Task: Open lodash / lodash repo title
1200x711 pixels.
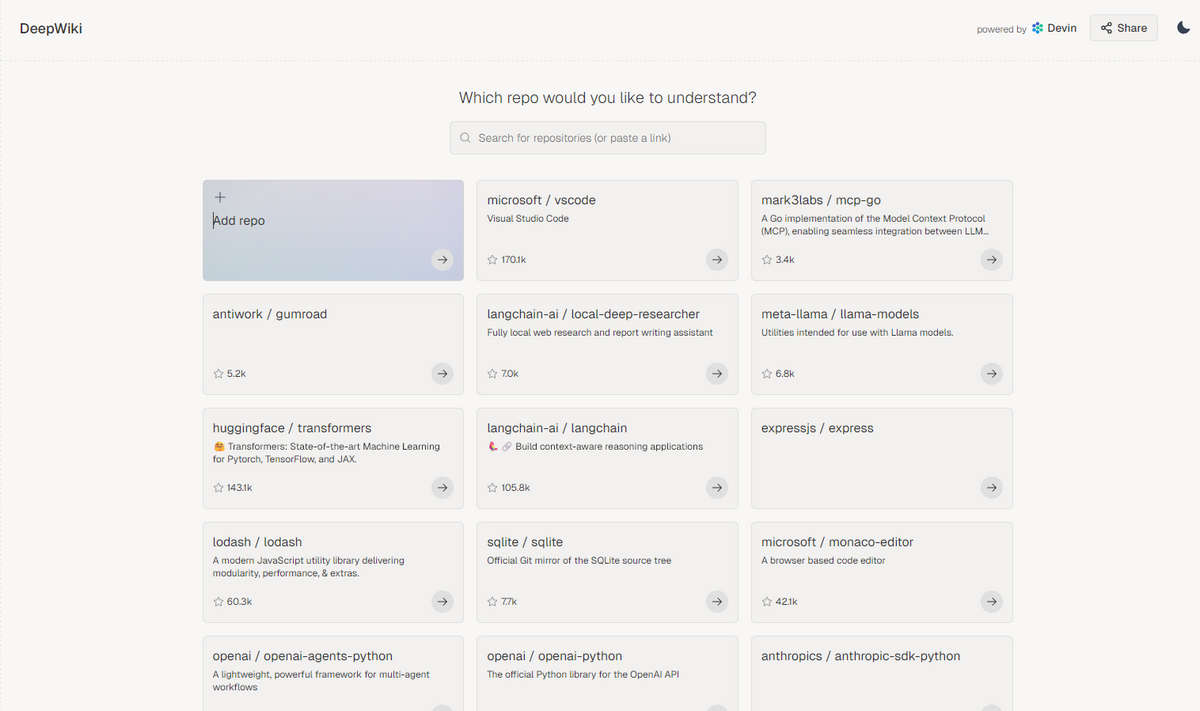Action: pyautogui.click(x=256, y=542)
